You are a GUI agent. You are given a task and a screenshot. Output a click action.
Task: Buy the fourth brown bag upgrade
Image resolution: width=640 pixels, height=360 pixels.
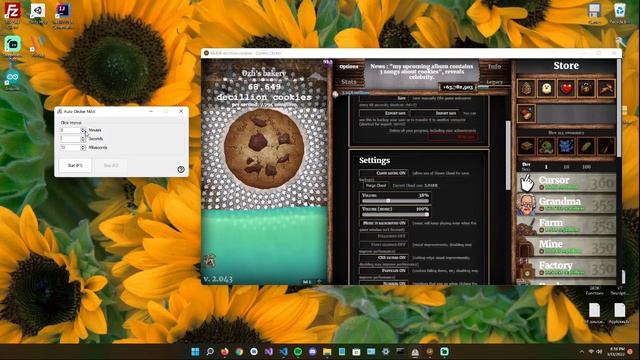click(587, 88)
